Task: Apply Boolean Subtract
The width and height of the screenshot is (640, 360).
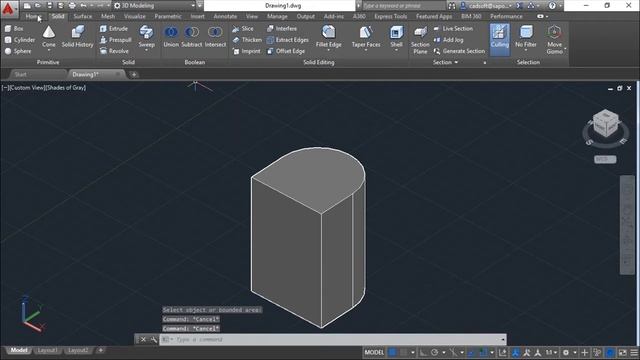Action: click(x=191, y=37)
